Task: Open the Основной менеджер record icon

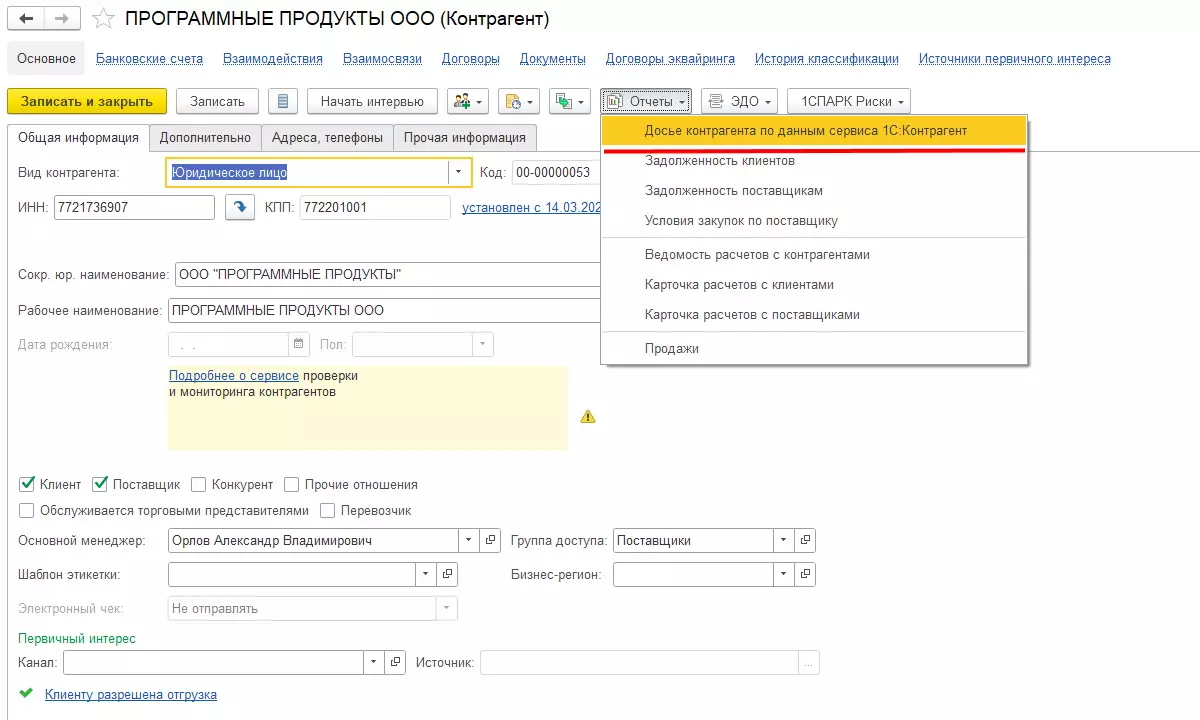Action: point(490,541)
